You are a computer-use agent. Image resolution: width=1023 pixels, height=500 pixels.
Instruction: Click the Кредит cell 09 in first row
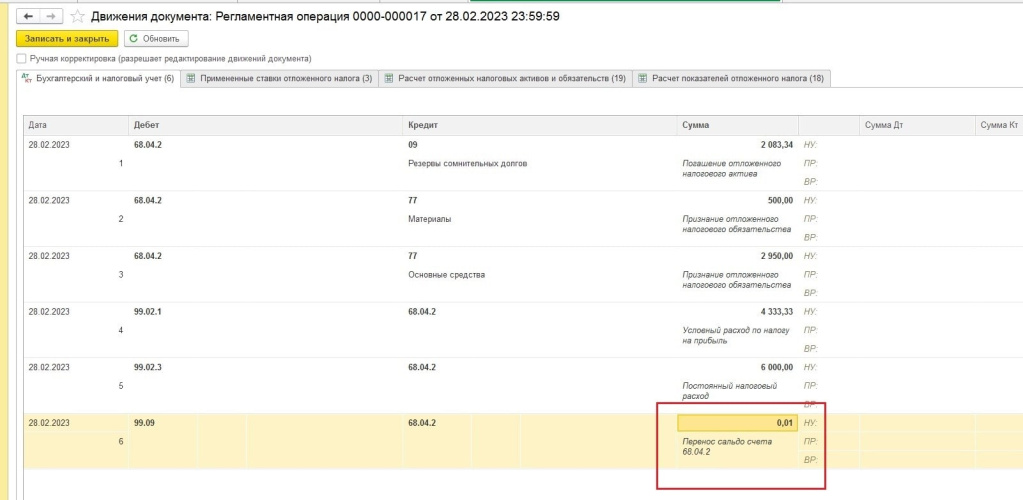click(x=413, y=145)
